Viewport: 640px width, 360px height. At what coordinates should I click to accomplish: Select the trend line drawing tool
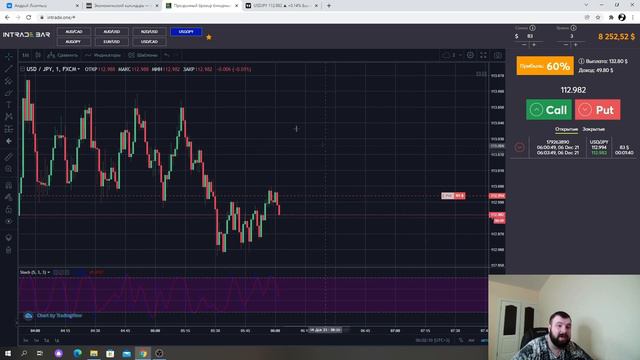9,69
